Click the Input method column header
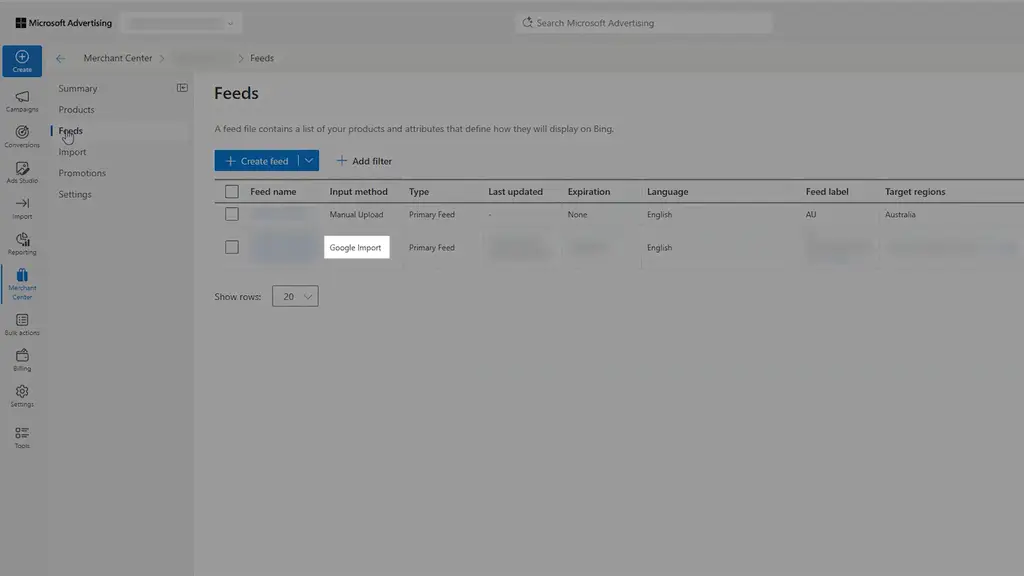Viewport: 1024px width, 576px height. point(359,191)
